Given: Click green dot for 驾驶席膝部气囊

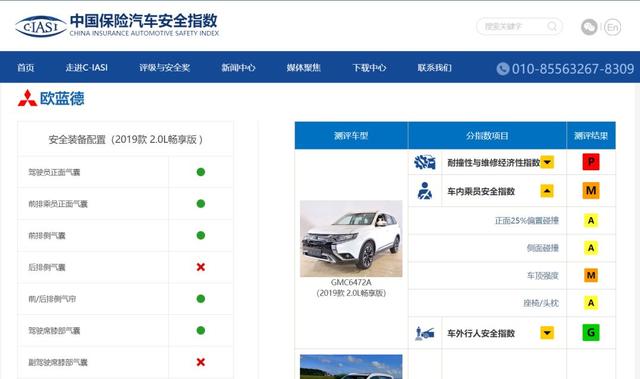Looking at the screenshot, I should (200, 330).
